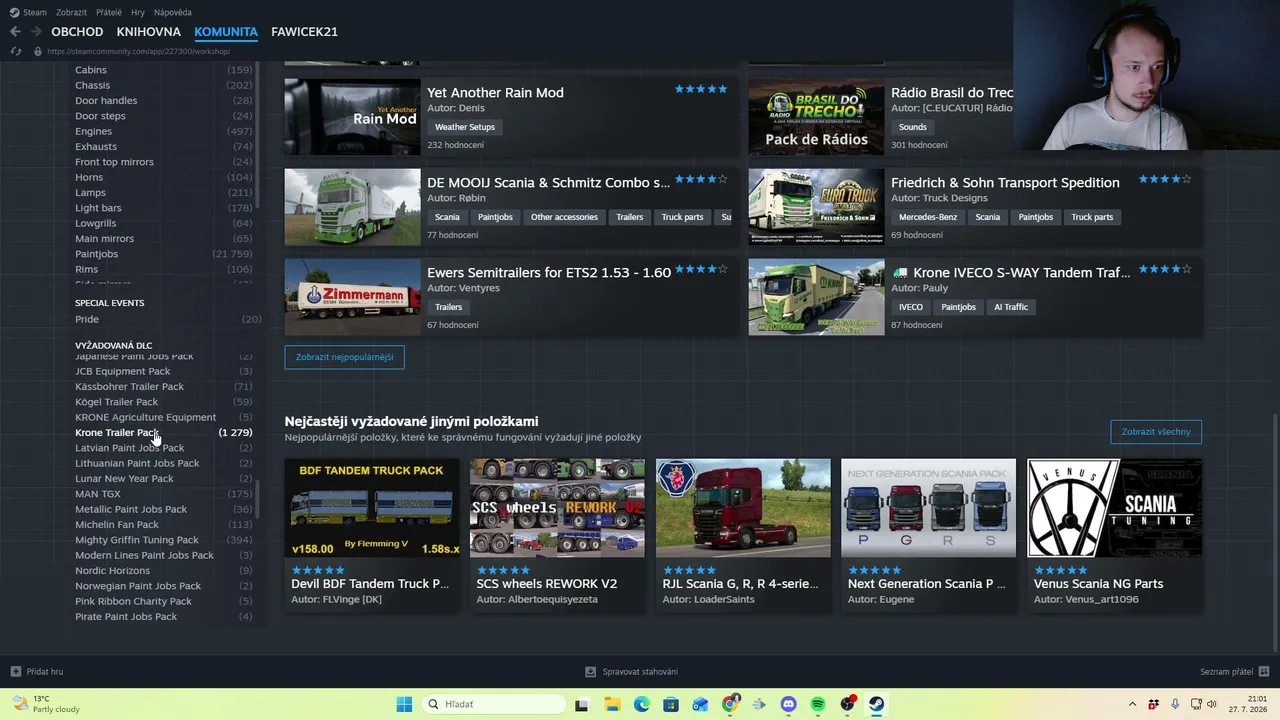Open Friedrich & Sohn Transport Spedition title
1280x720 pixels.
(1005, 182)
